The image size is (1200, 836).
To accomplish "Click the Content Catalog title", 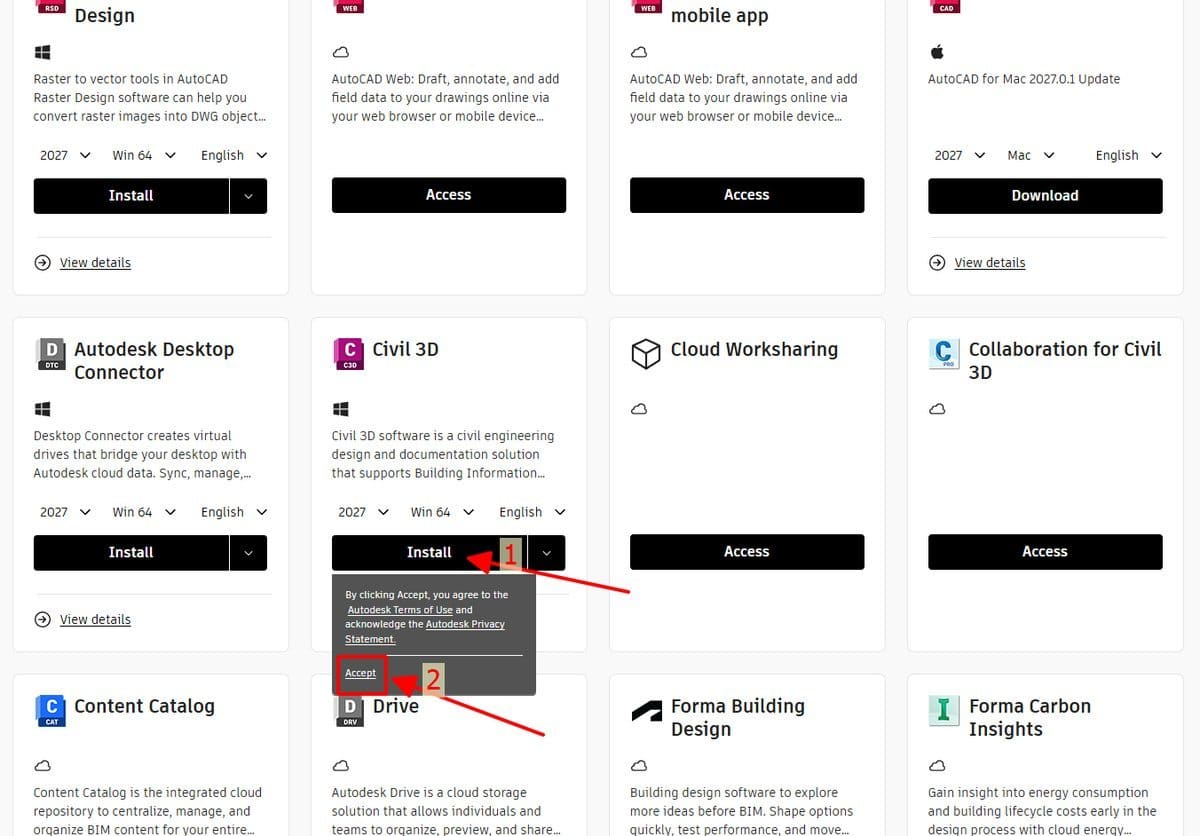I will 144,706.
